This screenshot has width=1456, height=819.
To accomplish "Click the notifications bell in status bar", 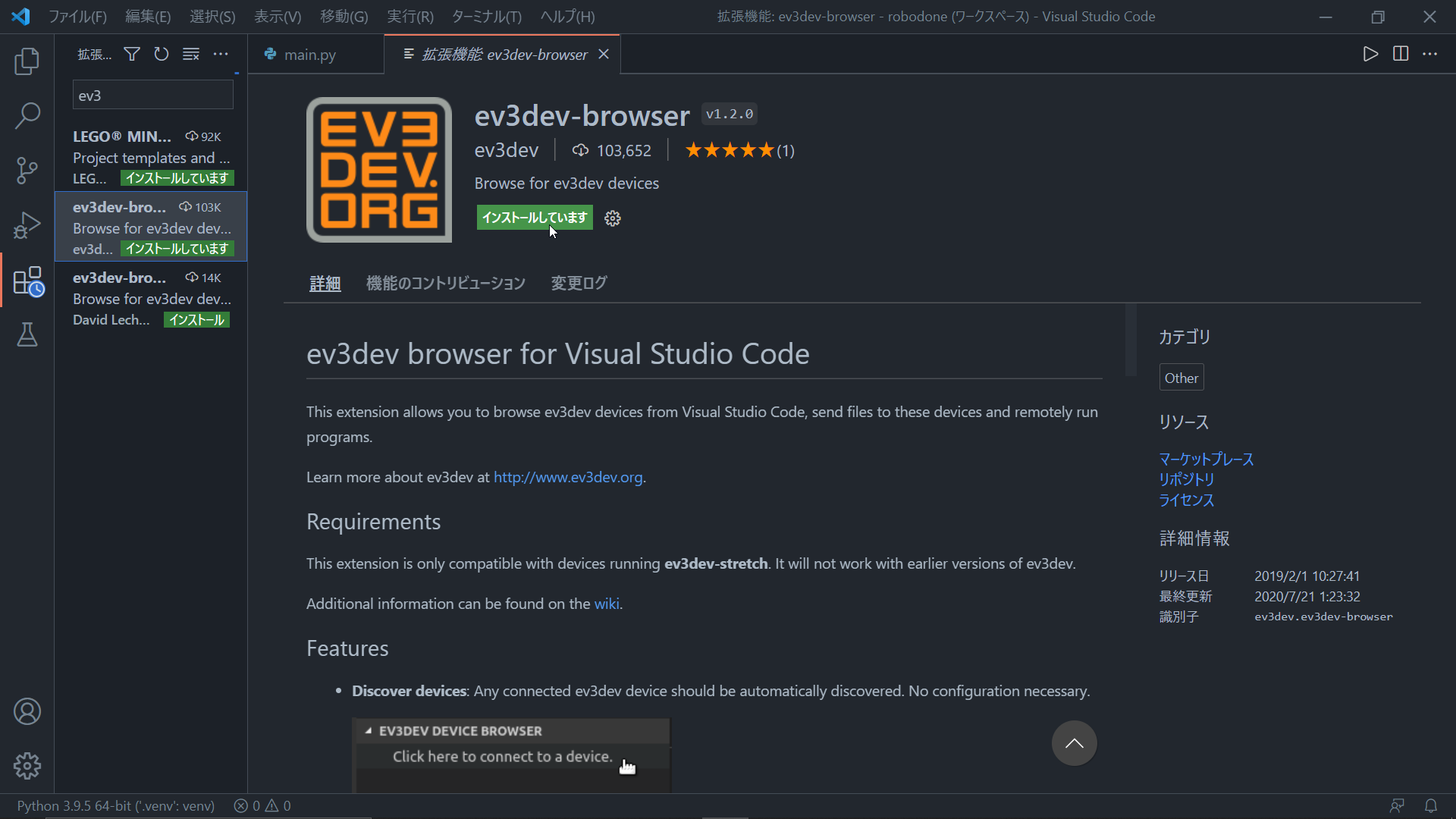I will (1430, 805).
